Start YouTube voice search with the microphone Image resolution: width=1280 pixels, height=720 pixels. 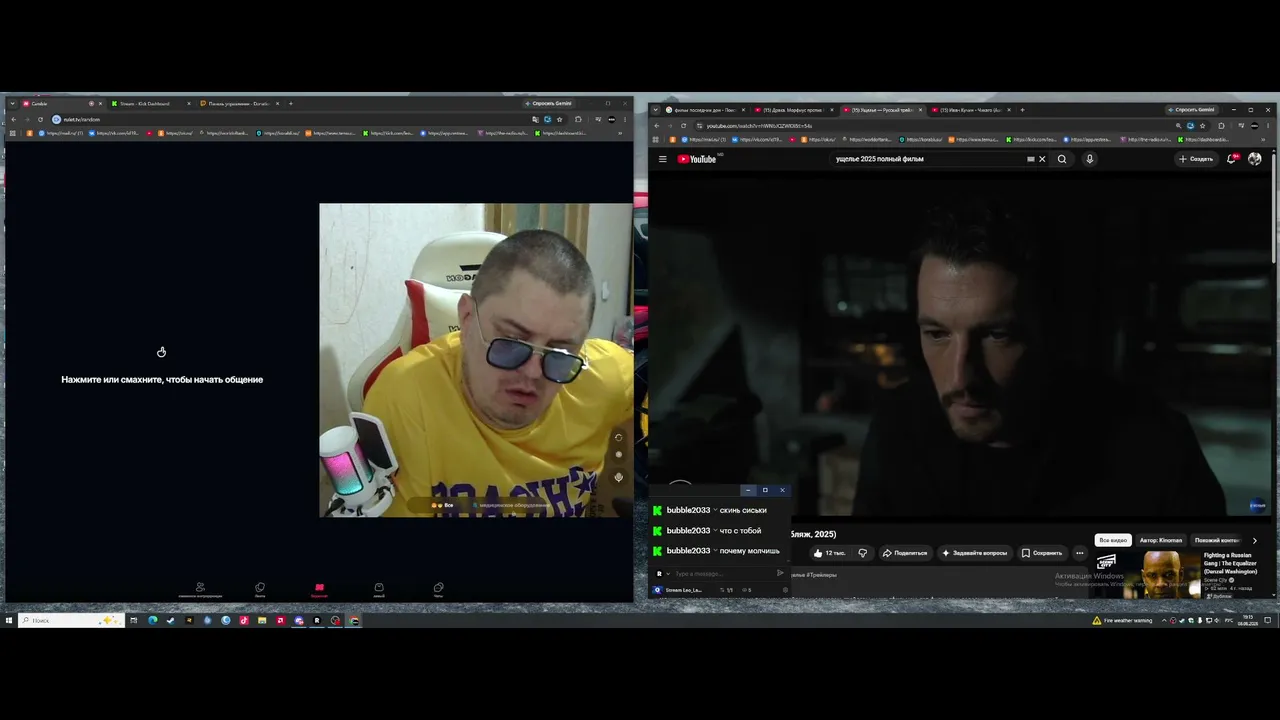tap(1089, 159)
